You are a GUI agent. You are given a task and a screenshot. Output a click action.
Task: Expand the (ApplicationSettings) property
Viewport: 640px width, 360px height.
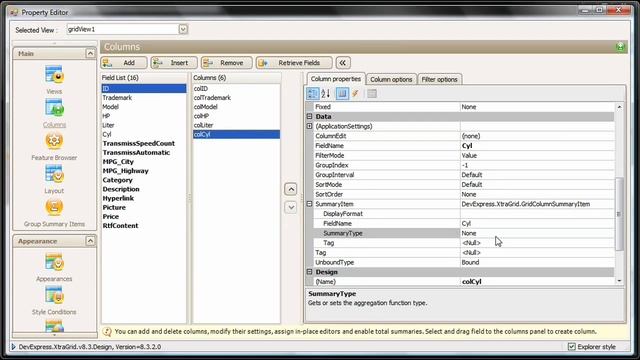[309, 127]
